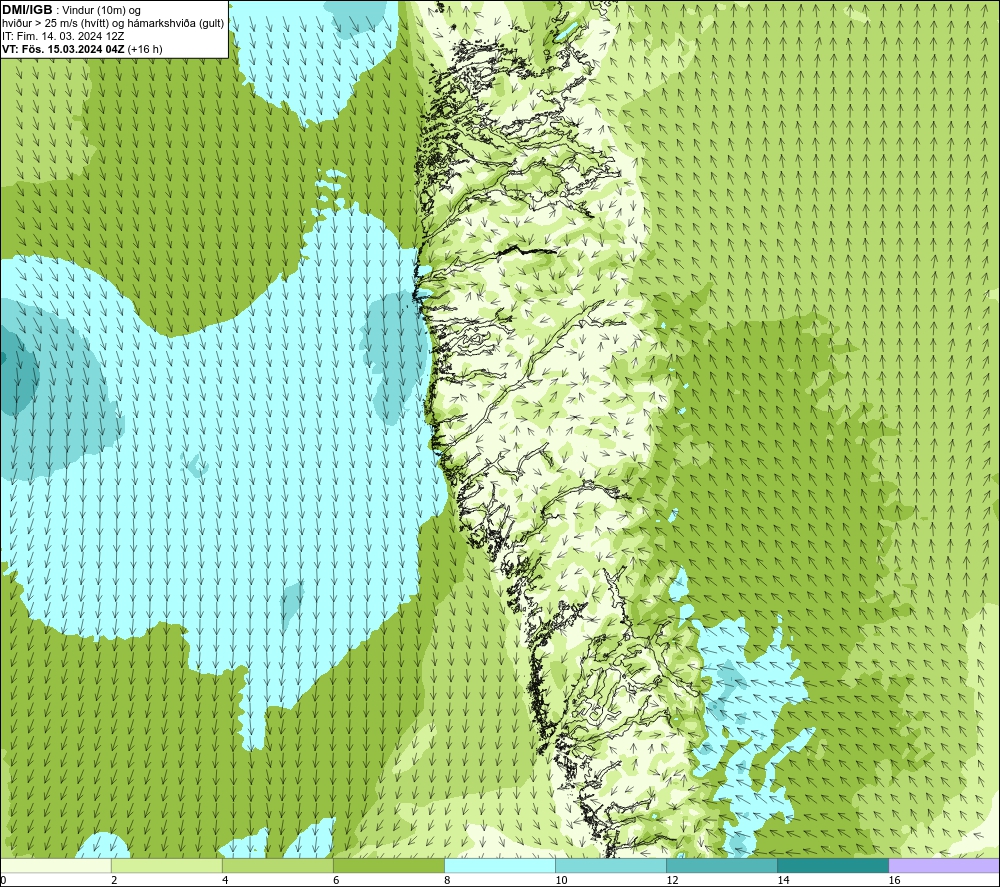Select the 12–14 m/s teal legend swatch
This screenshot has height=887, width=1000.
click(721, 865)
